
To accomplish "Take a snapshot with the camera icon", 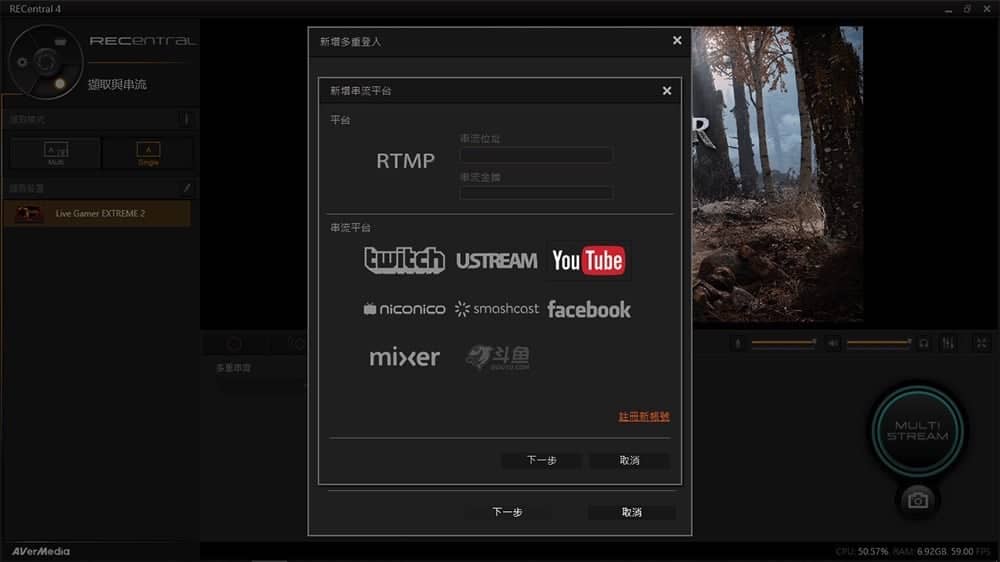I will (x=918, y=500).
